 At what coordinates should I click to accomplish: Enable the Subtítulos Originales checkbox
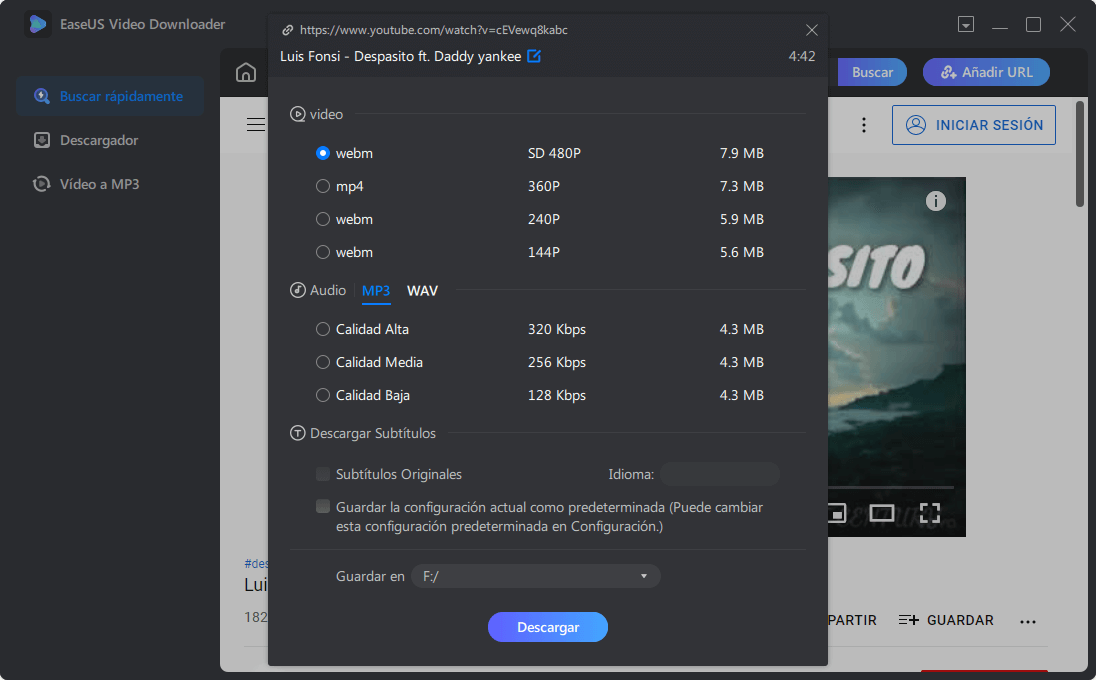coord(323,474)
